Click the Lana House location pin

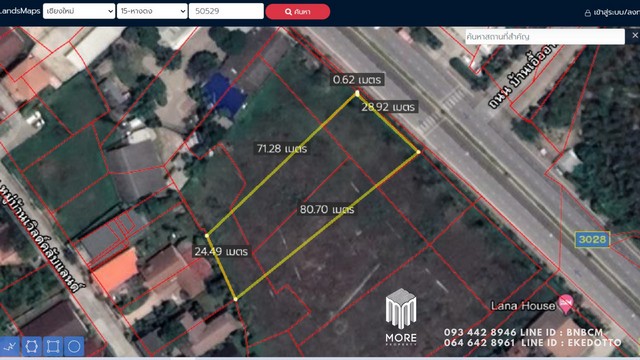point(566,304)
